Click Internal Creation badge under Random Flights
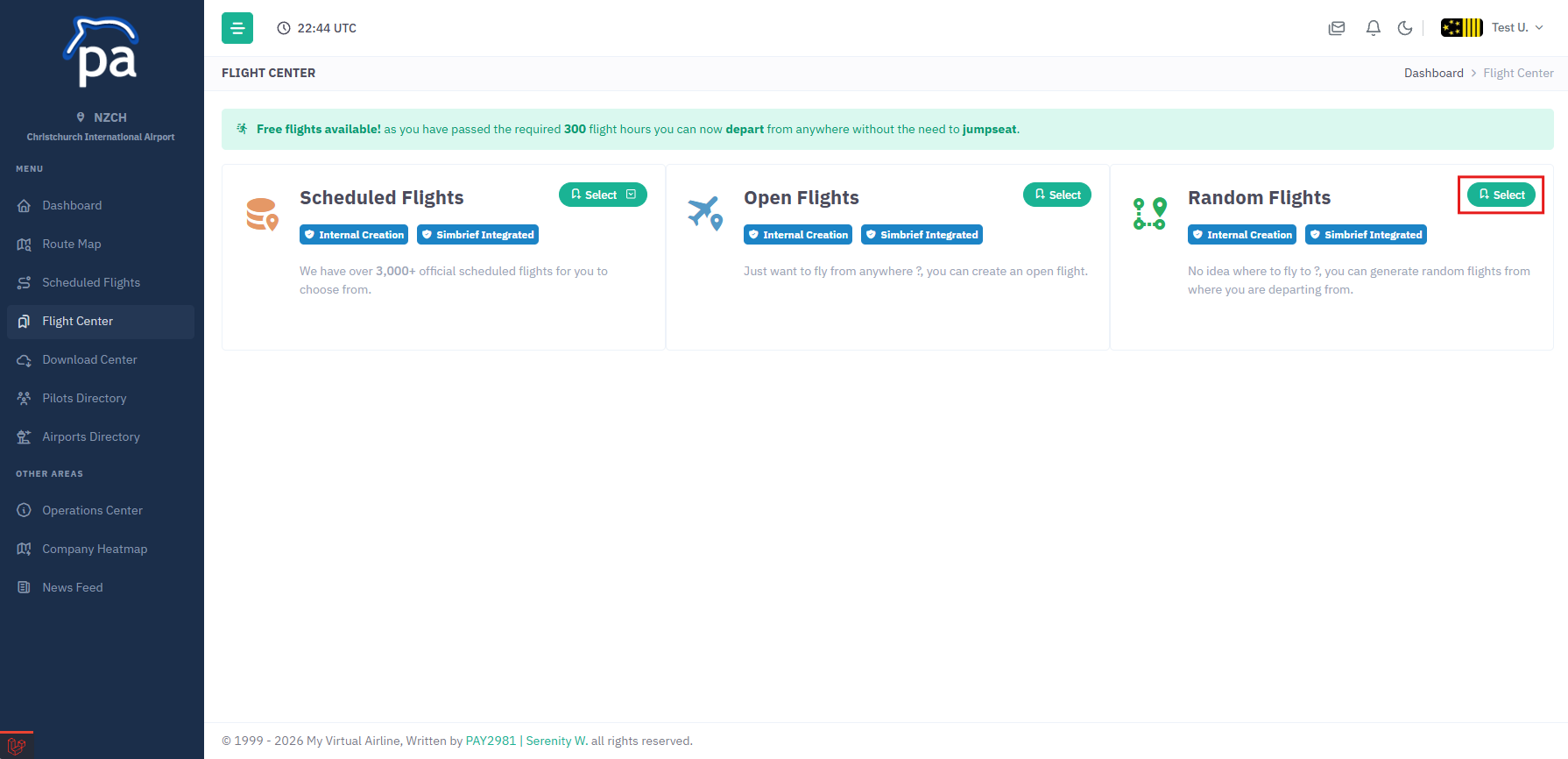 point(1242,235)
